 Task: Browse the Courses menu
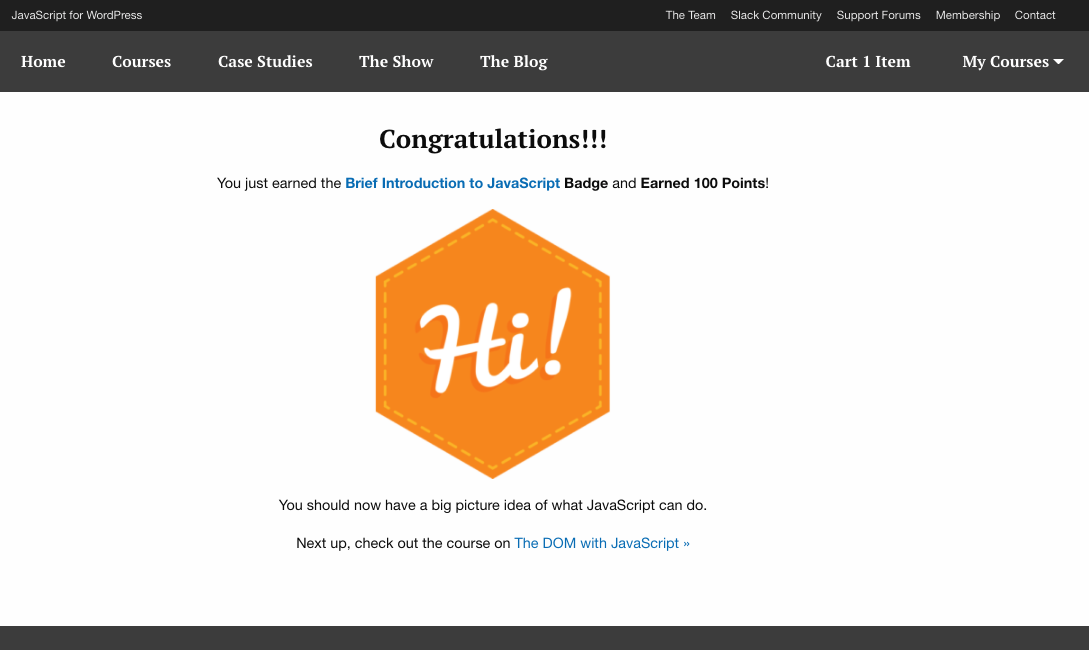point(141,61)
